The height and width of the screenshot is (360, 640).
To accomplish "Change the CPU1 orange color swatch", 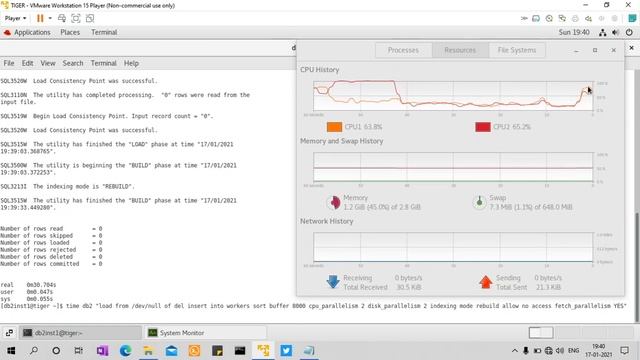I will pyautogui.click(x=334, y=127).
